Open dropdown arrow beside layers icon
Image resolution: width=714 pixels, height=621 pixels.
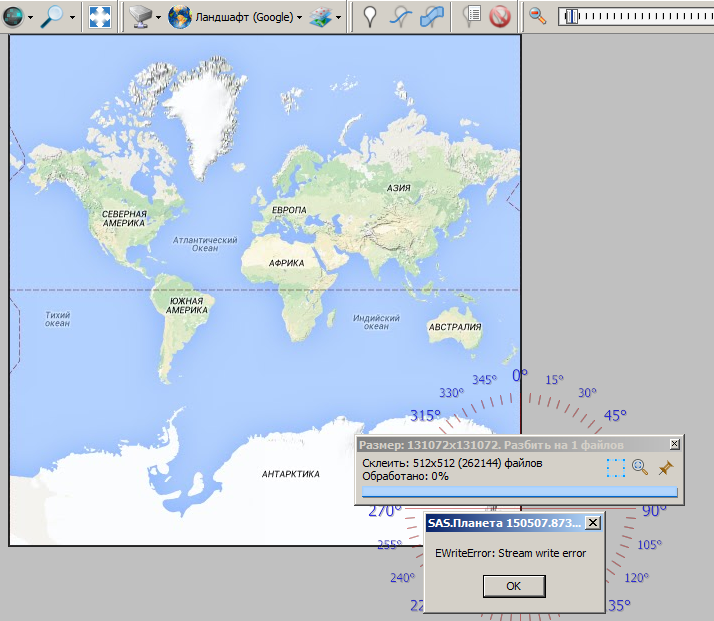tap(340, 17)
